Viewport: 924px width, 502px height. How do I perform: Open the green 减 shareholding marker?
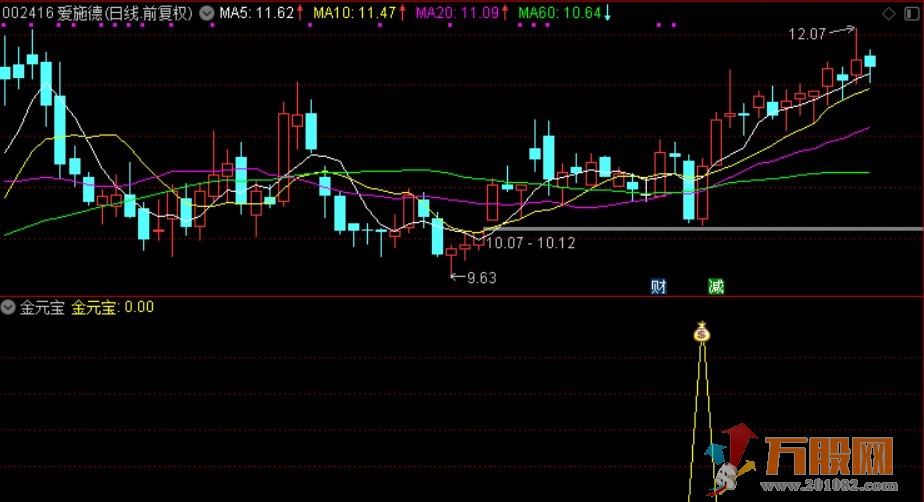click(716, 286)
